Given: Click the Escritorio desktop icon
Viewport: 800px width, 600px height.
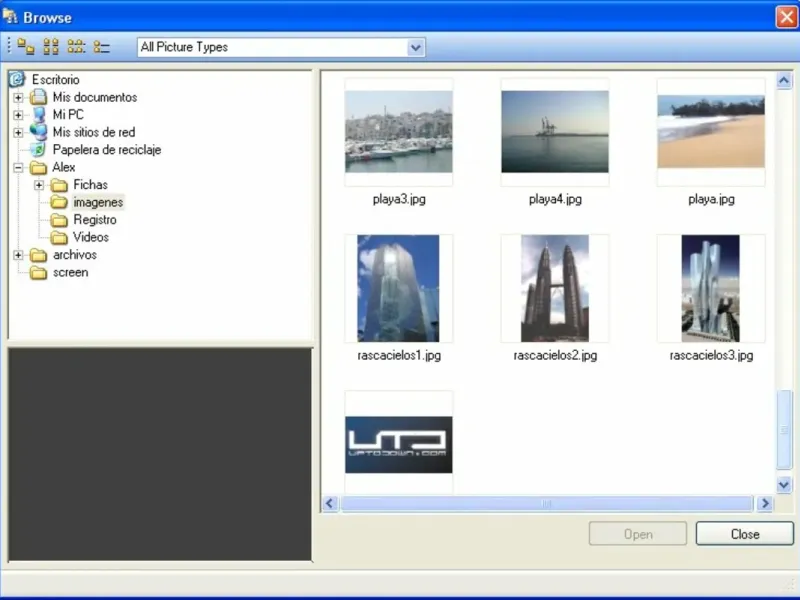Looking at the screenshot, I should pos(17,79).
